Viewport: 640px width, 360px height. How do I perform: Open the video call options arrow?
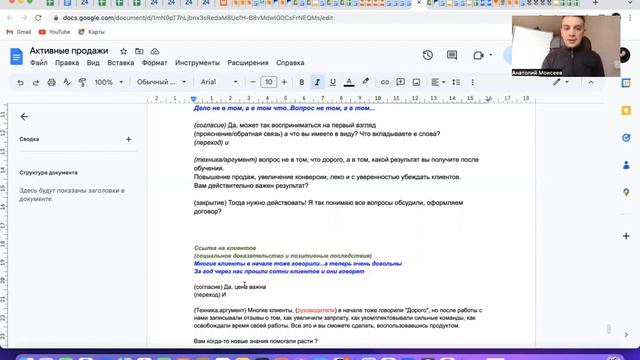(x=491, y=55)
